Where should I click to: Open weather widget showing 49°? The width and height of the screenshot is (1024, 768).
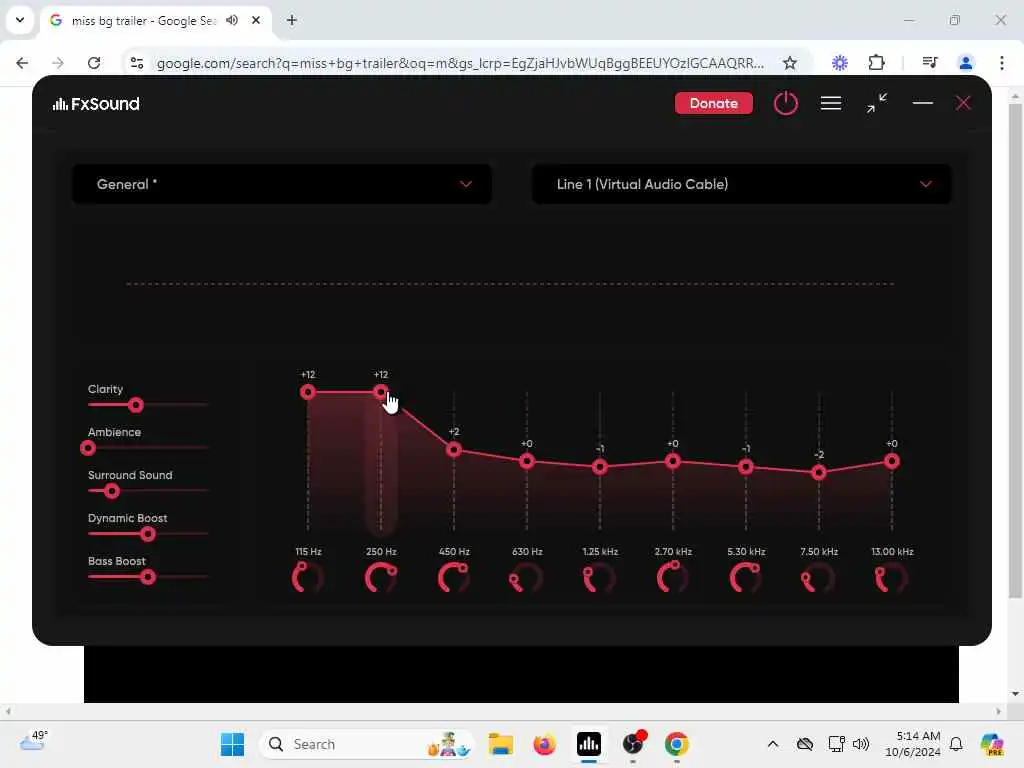point(33,741)
